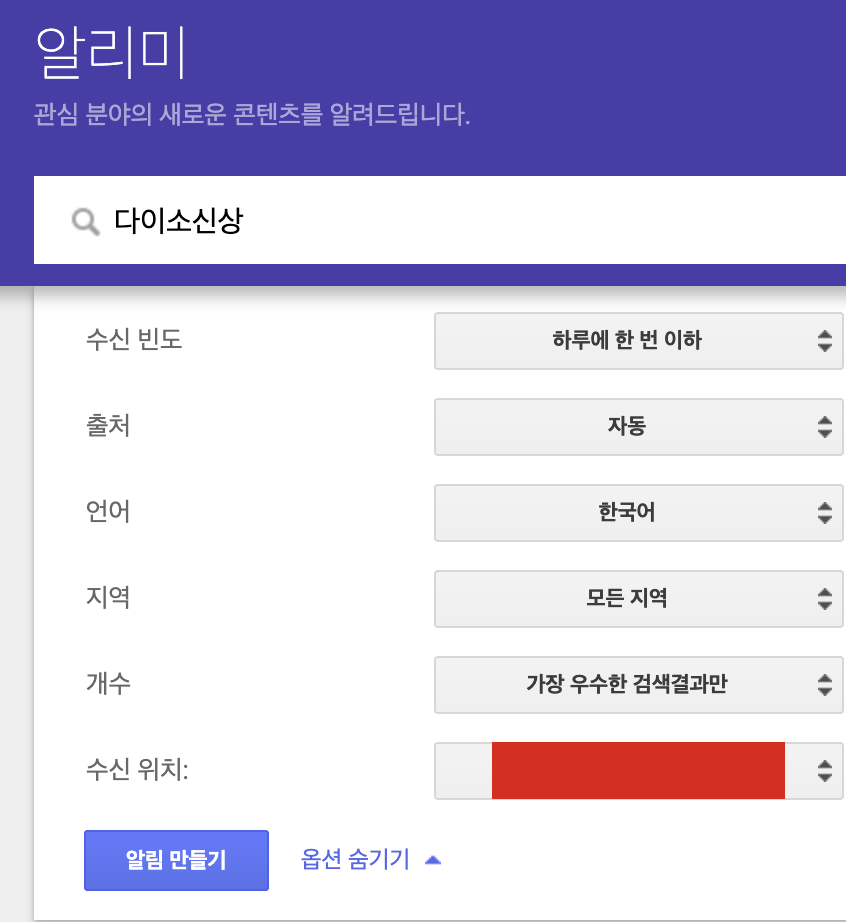This screenshot has height=922, width=846.
Task: Click the 언어 dropdown arrow icon
Action: click(824, 513)
